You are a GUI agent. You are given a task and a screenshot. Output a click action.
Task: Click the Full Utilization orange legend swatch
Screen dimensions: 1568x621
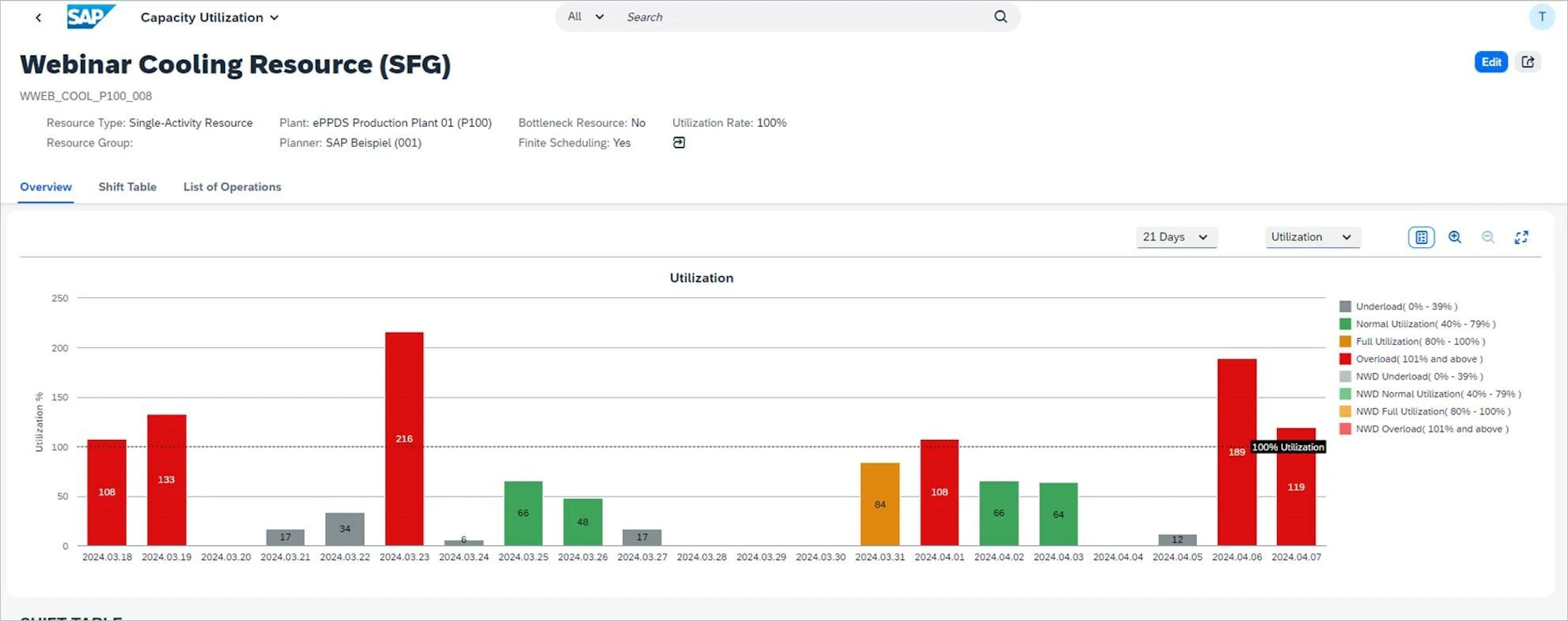tap(1345, 341)
